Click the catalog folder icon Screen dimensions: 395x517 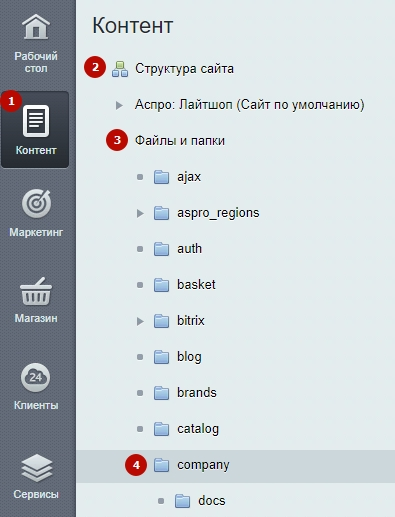point(161,429)
